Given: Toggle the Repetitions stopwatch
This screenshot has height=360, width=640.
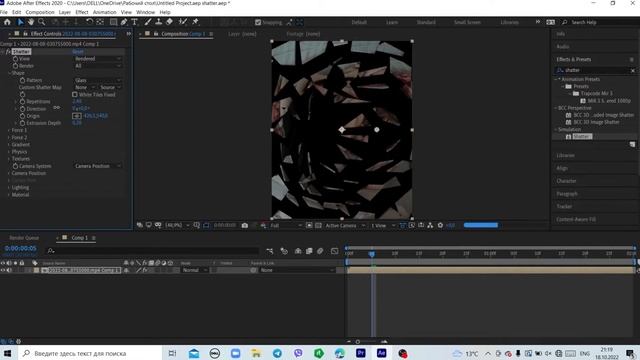Looking at the screenshot, I should [x=22, y=102].
